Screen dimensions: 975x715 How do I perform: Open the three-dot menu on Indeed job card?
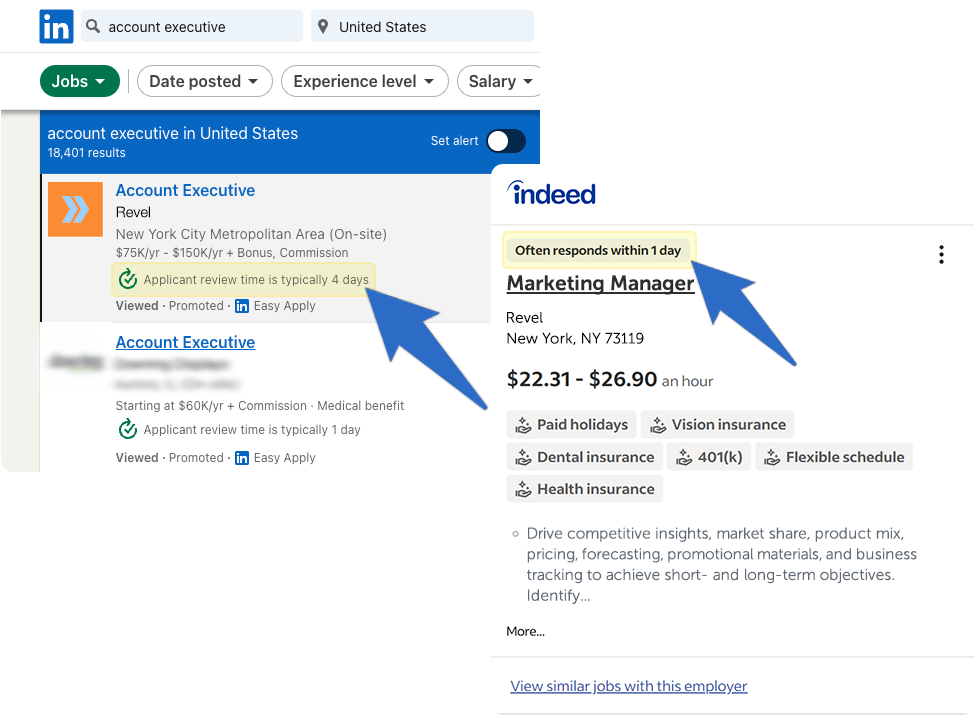tap(941, 254)
